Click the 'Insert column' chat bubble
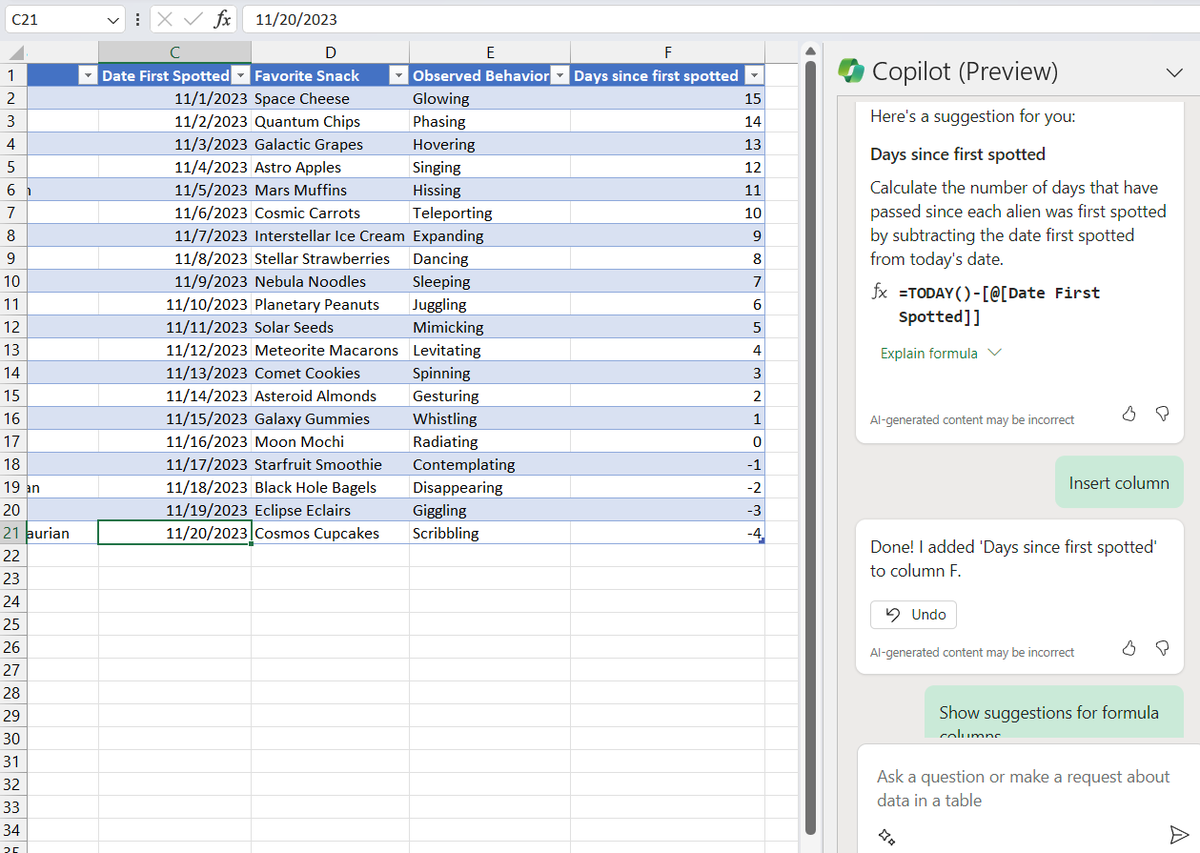This screenshot has height=853, width=1200. (1119, 483)
